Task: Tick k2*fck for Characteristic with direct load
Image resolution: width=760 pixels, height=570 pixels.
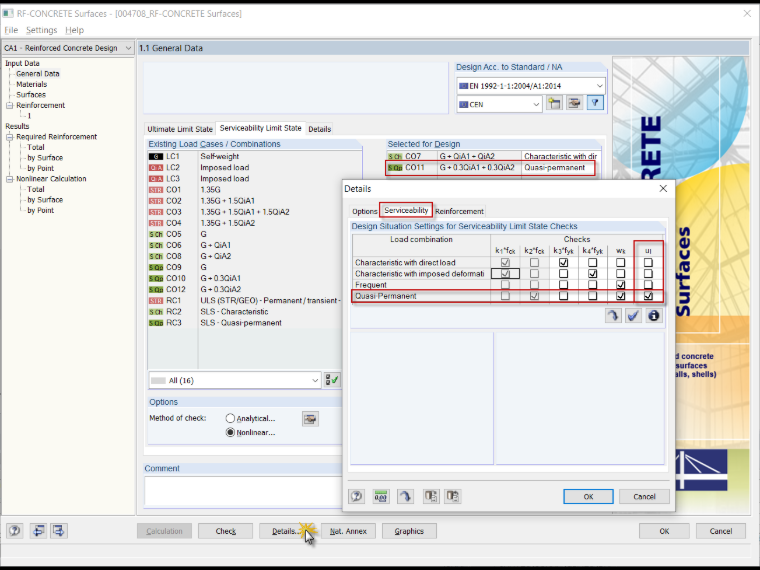Action: pyautogui.click(x=534, y=263)
